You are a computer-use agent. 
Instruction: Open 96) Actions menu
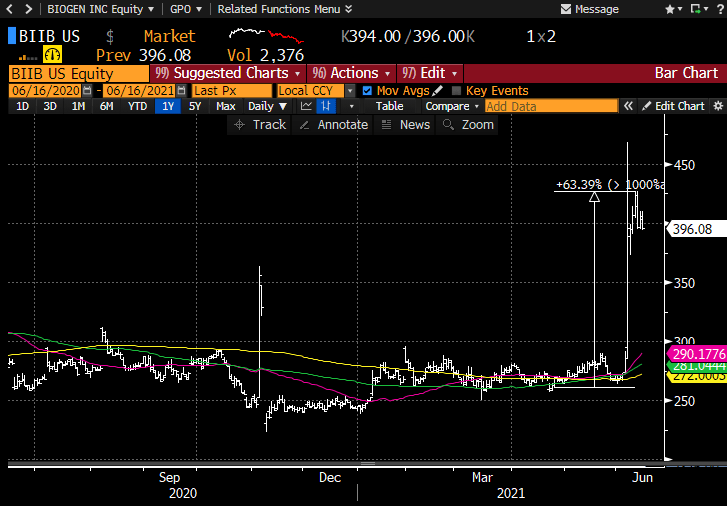[351, 73]
